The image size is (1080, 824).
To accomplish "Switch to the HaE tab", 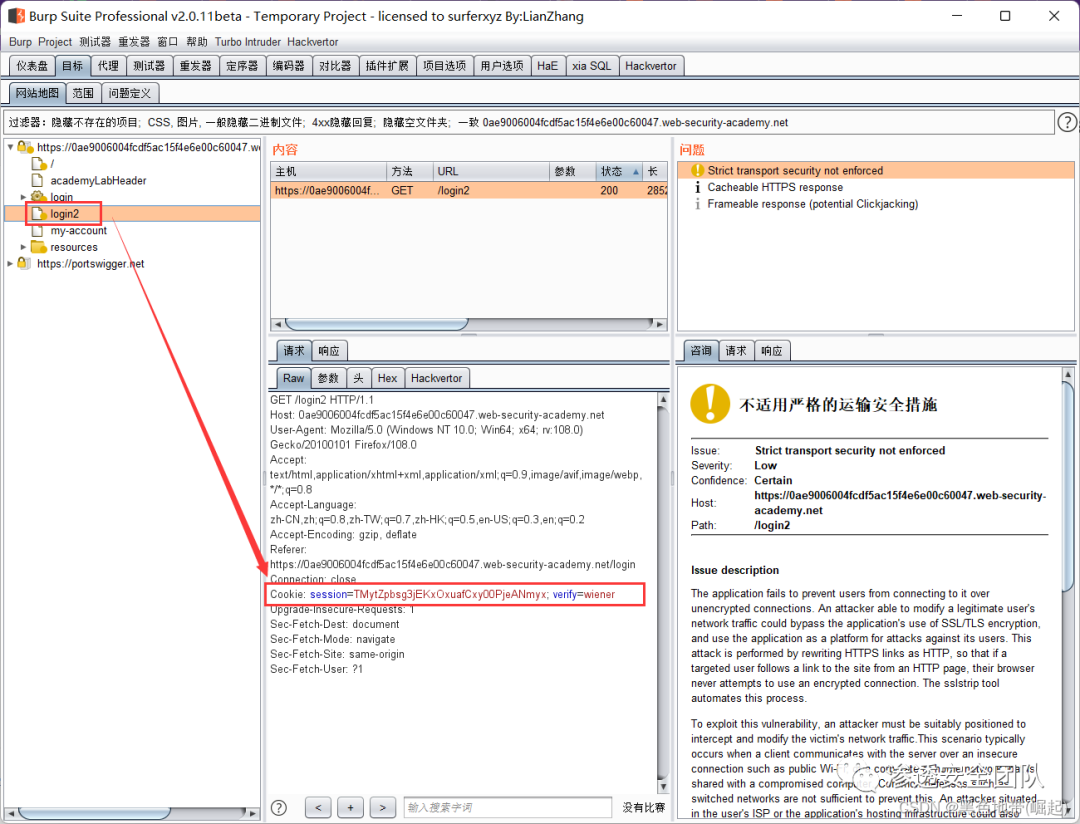I will [548, 66].
